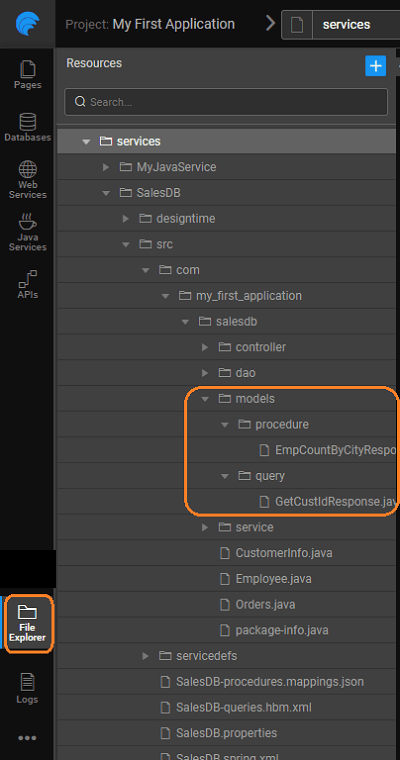
Task: Click the WaveMaker logo icon
Action: 27,23
